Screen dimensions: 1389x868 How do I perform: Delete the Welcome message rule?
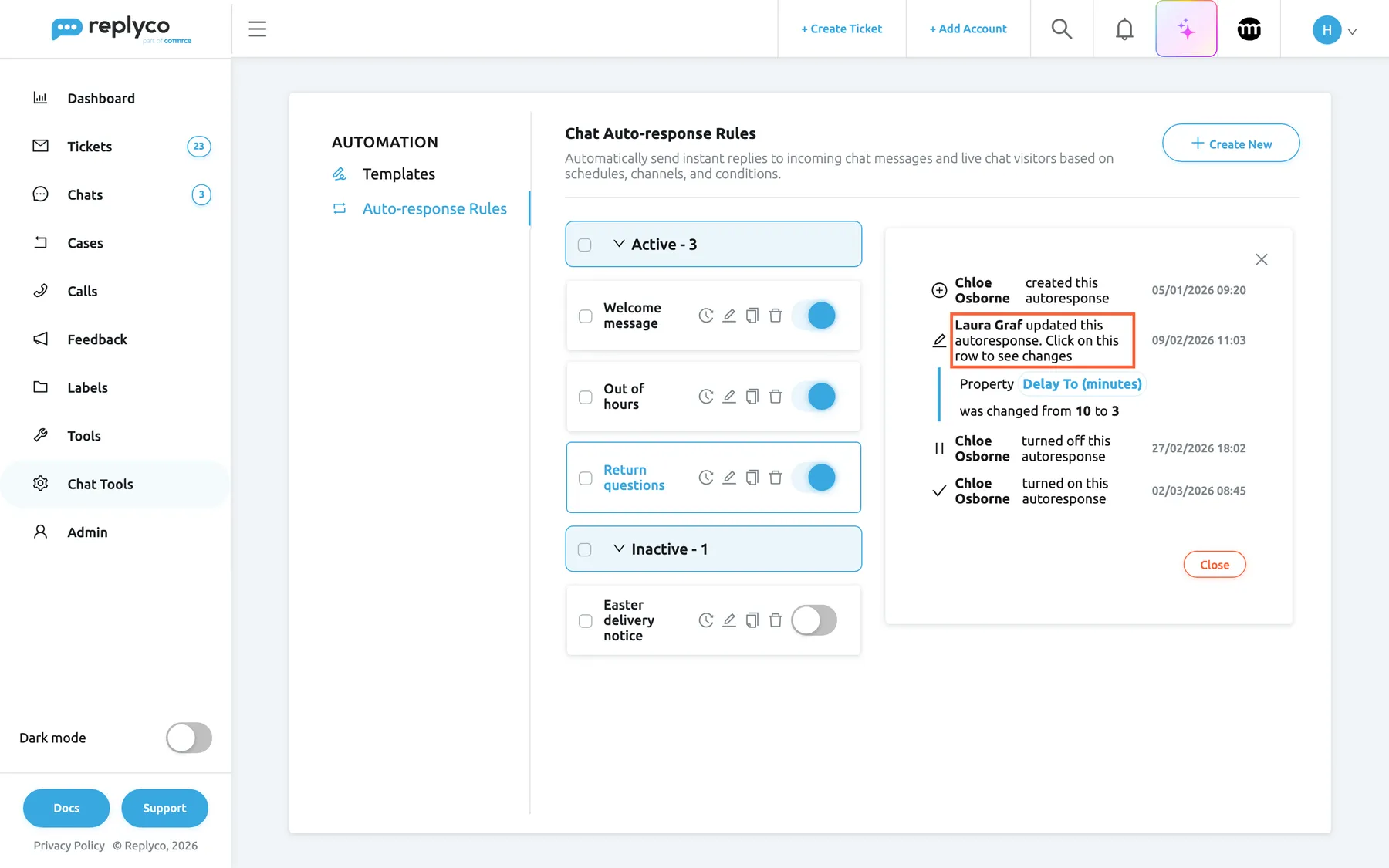(x=776, y=316)
